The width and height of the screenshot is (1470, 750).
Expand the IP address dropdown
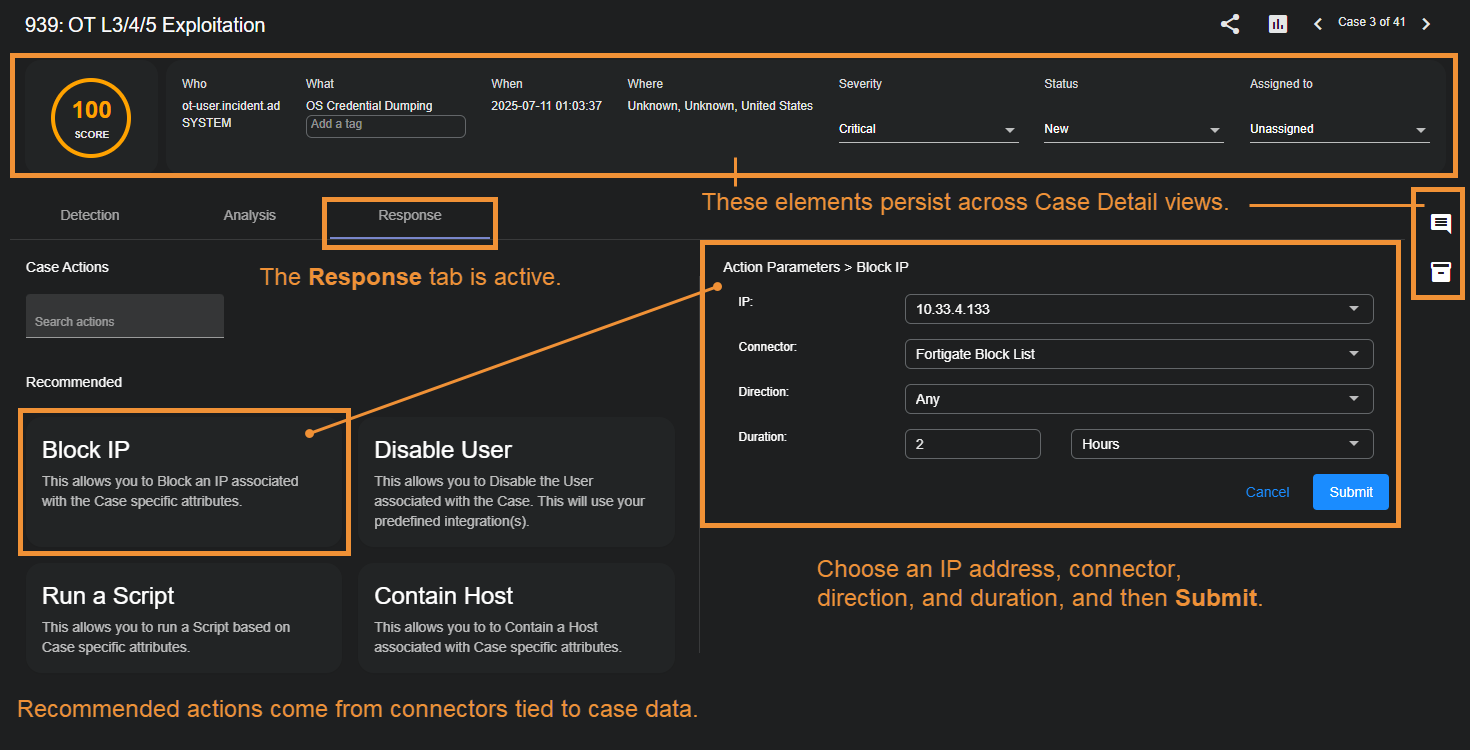[x=1138, y=309]
